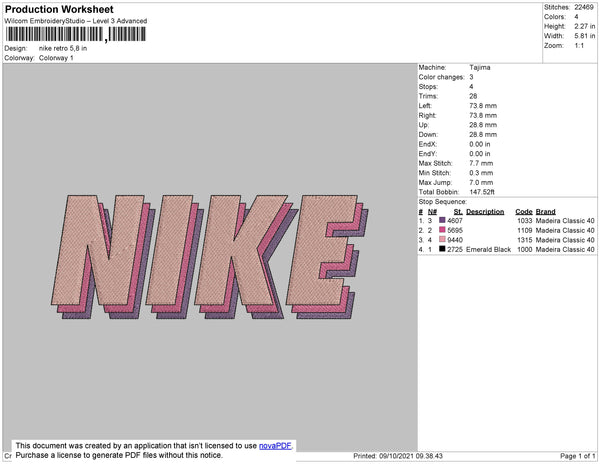
Task: Click the barcode under the worksheet title
Action: 75,34
